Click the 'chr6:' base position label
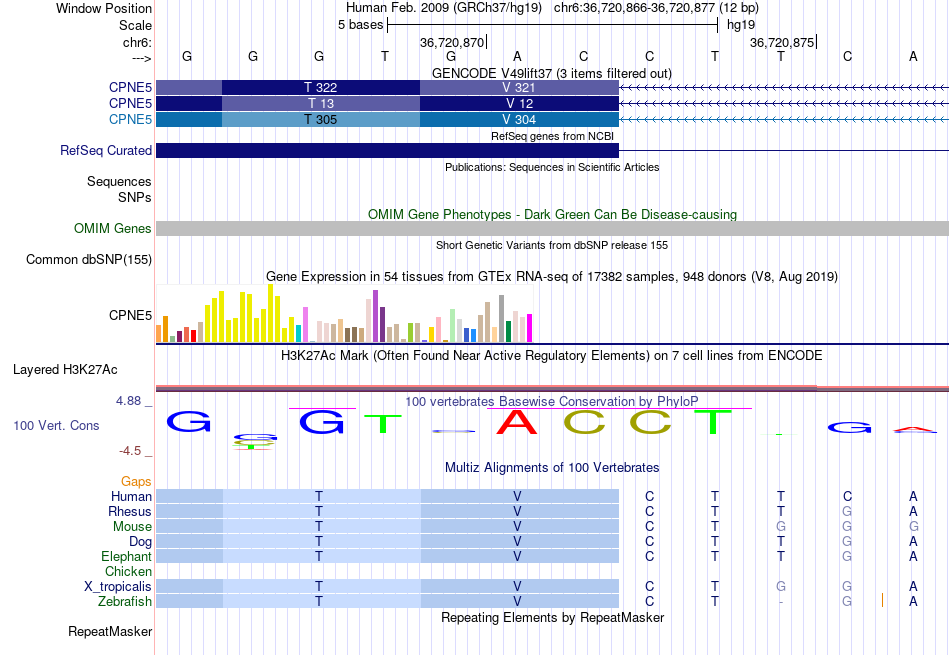 pos(137,42)
